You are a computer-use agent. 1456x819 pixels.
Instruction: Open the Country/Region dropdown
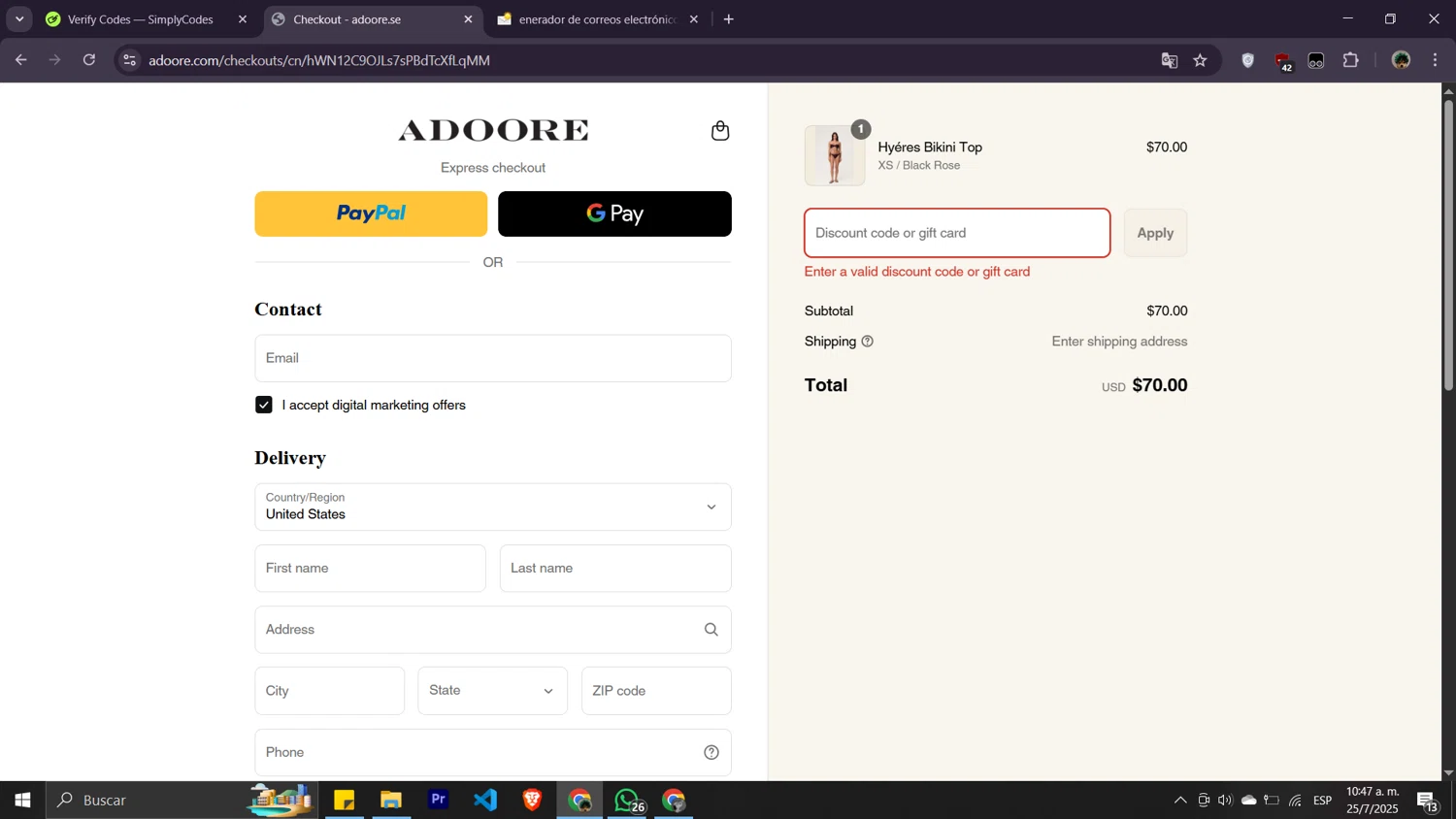coord(493,507)
